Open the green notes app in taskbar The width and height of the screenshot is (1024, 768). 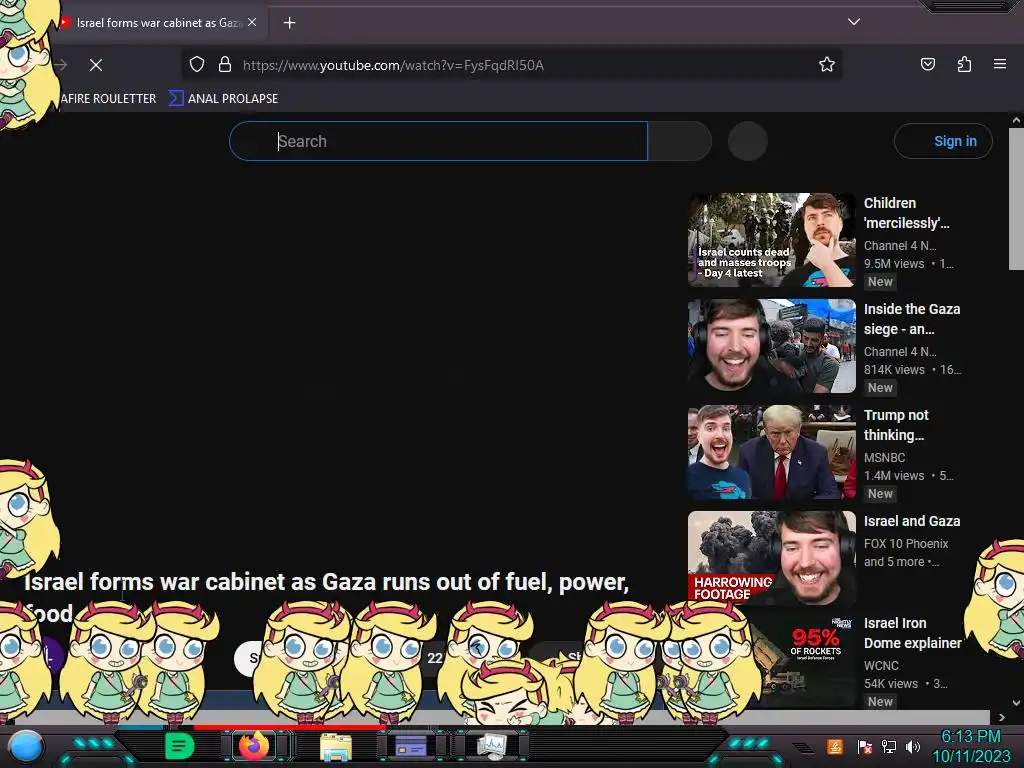point(179,746)
